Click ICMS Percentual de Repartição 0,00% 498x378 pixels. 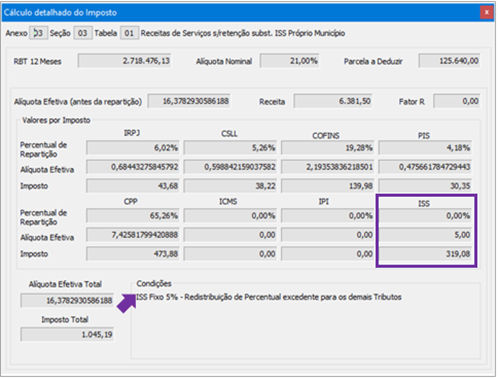coord(230,216)
